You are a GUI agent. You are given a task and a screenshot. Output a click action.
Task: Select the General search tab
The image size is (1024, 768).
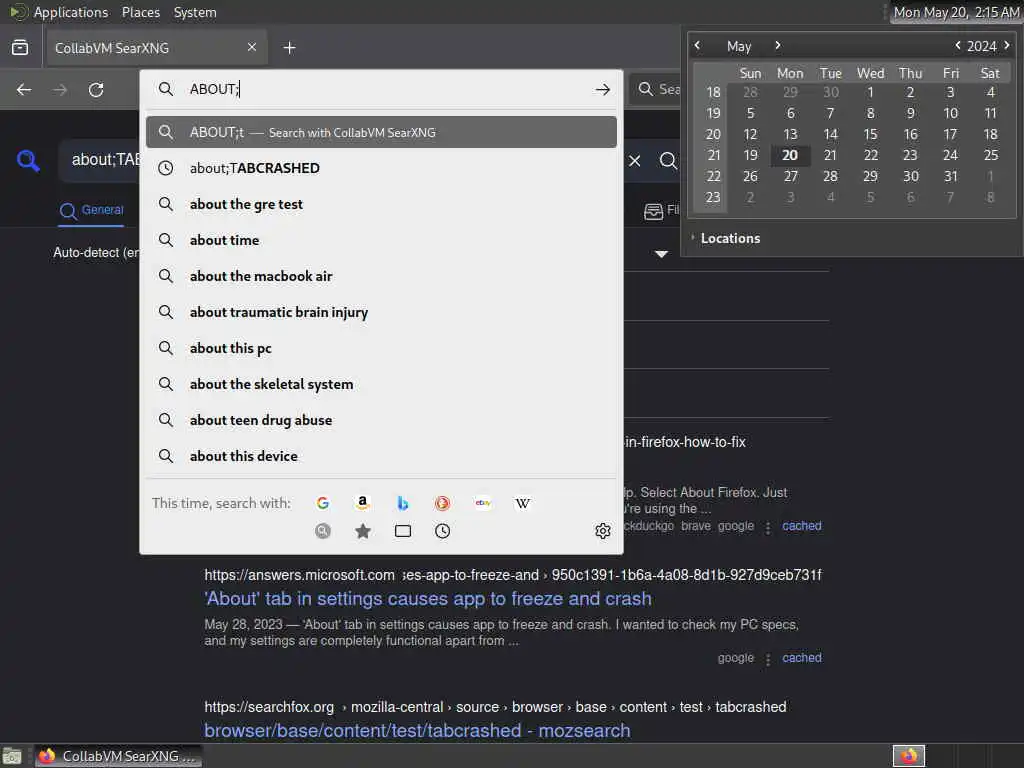[91, 210]
